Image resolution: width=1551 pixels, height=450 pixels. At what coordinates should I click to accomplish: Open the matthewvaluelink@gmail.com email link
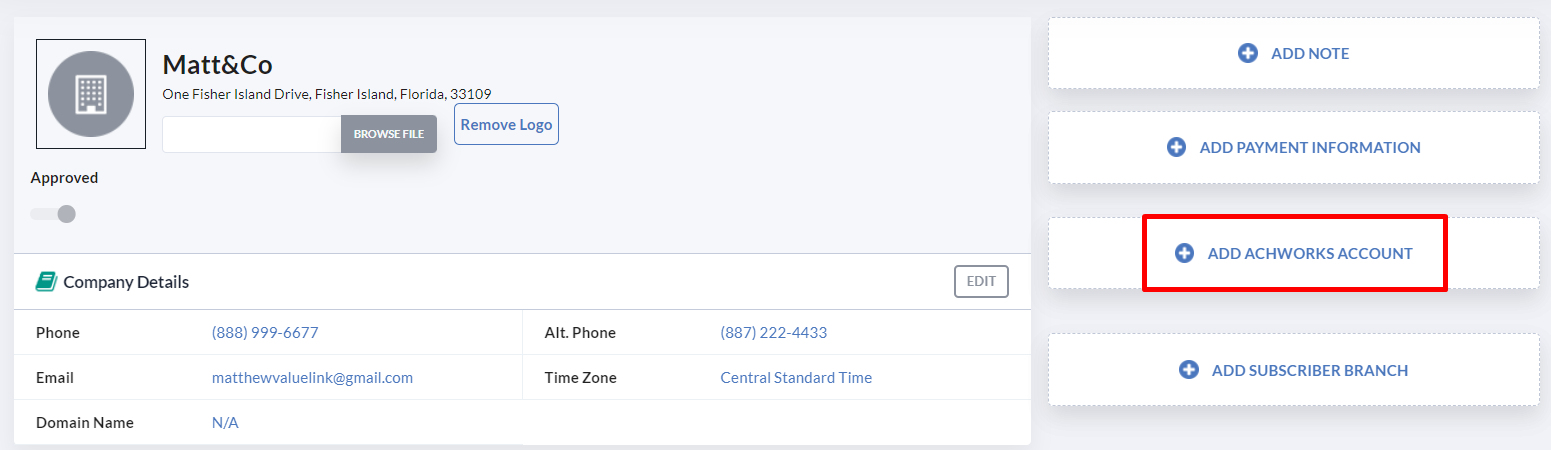(x=312, y=378)
